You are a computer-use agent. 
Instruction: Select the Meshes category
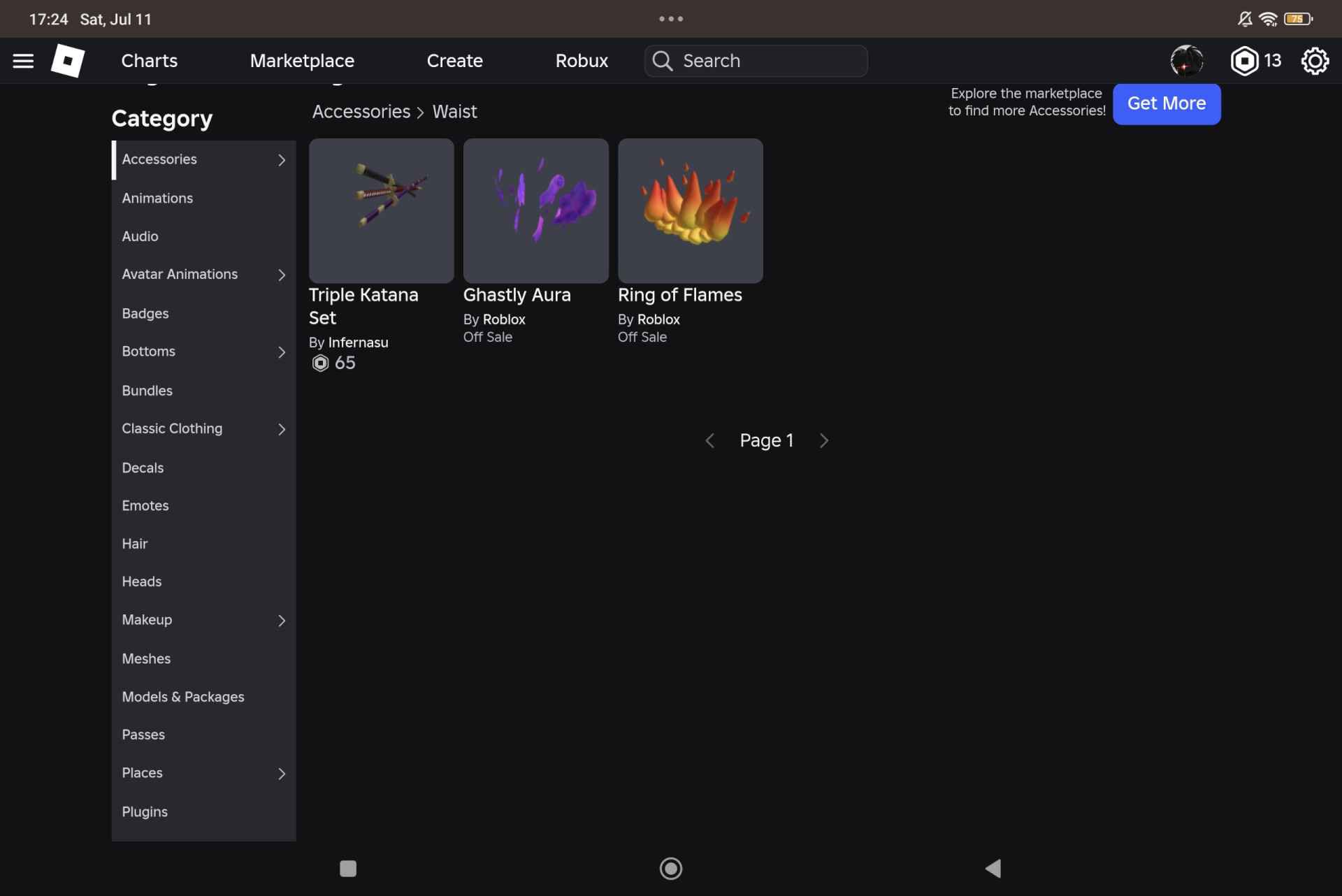coord(203,658)
